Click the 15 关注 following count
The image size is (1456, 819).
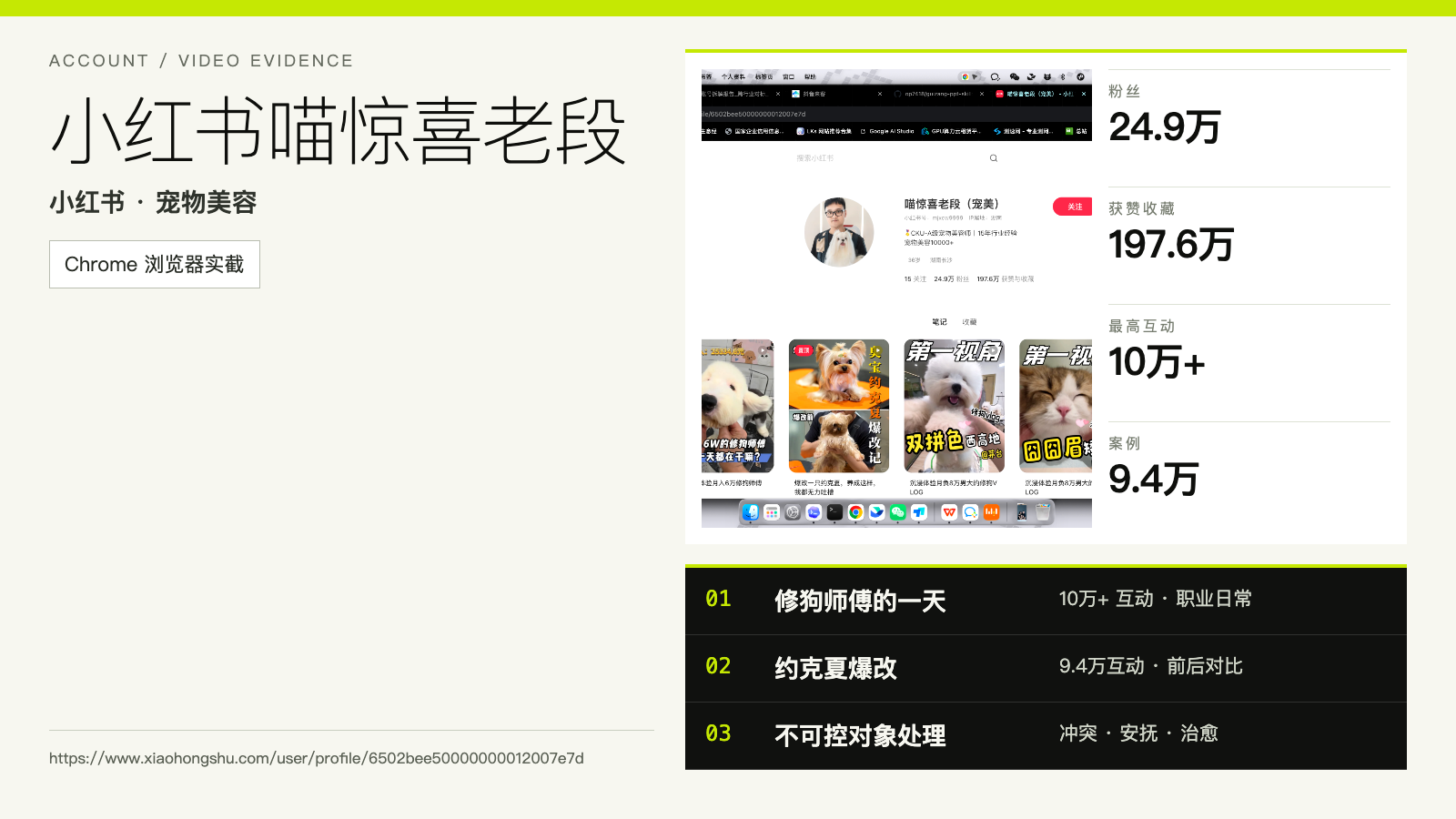tap(915, 279)
